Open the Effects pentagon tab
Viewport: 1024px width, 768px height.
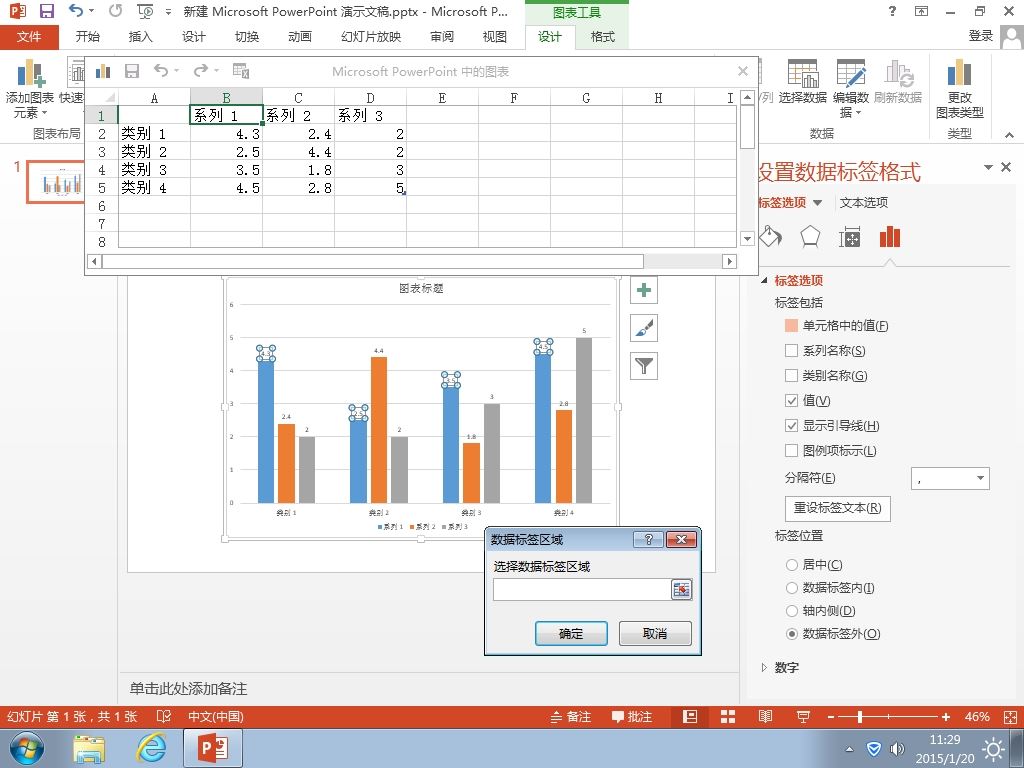pos(810,236)
